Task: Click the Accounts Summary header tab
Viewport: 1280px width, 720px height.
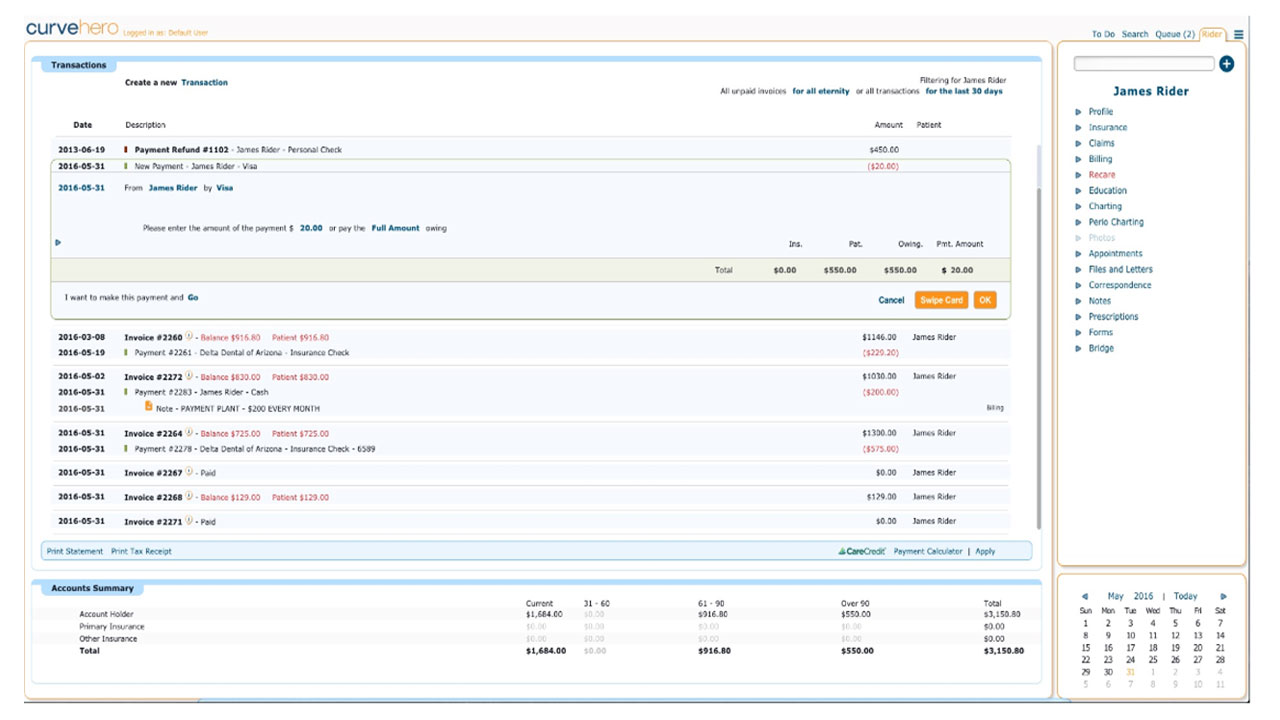Action: 93,588
